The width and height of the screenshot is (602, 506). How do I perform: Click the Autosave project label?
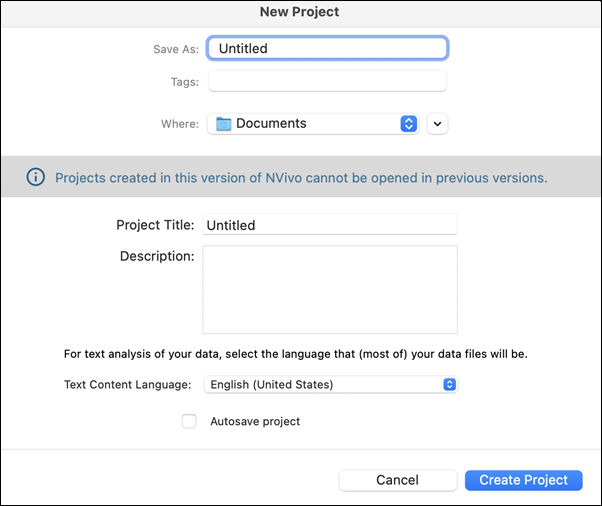click(255, 421)
